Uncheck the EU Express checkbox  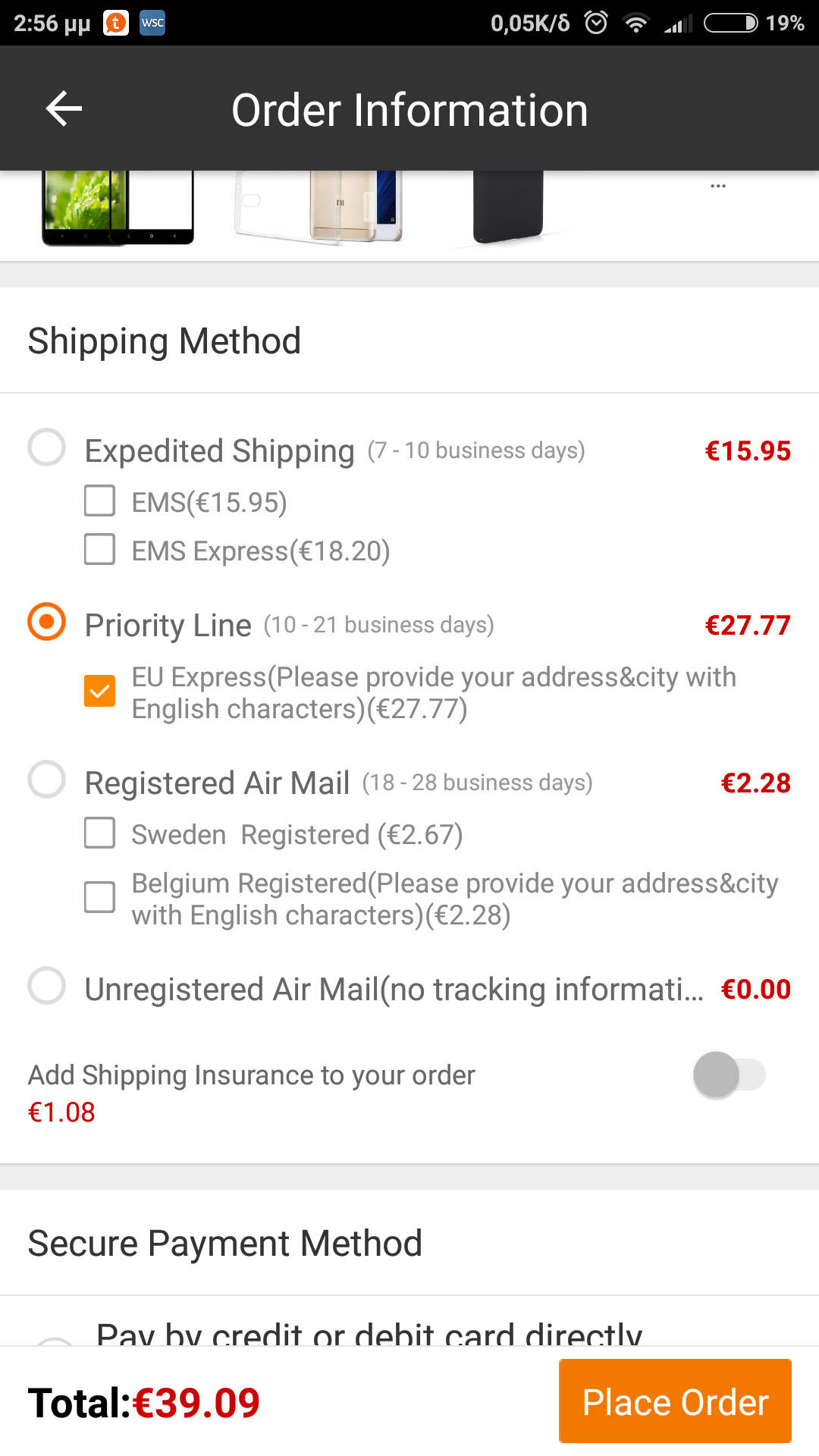point(99,691)
